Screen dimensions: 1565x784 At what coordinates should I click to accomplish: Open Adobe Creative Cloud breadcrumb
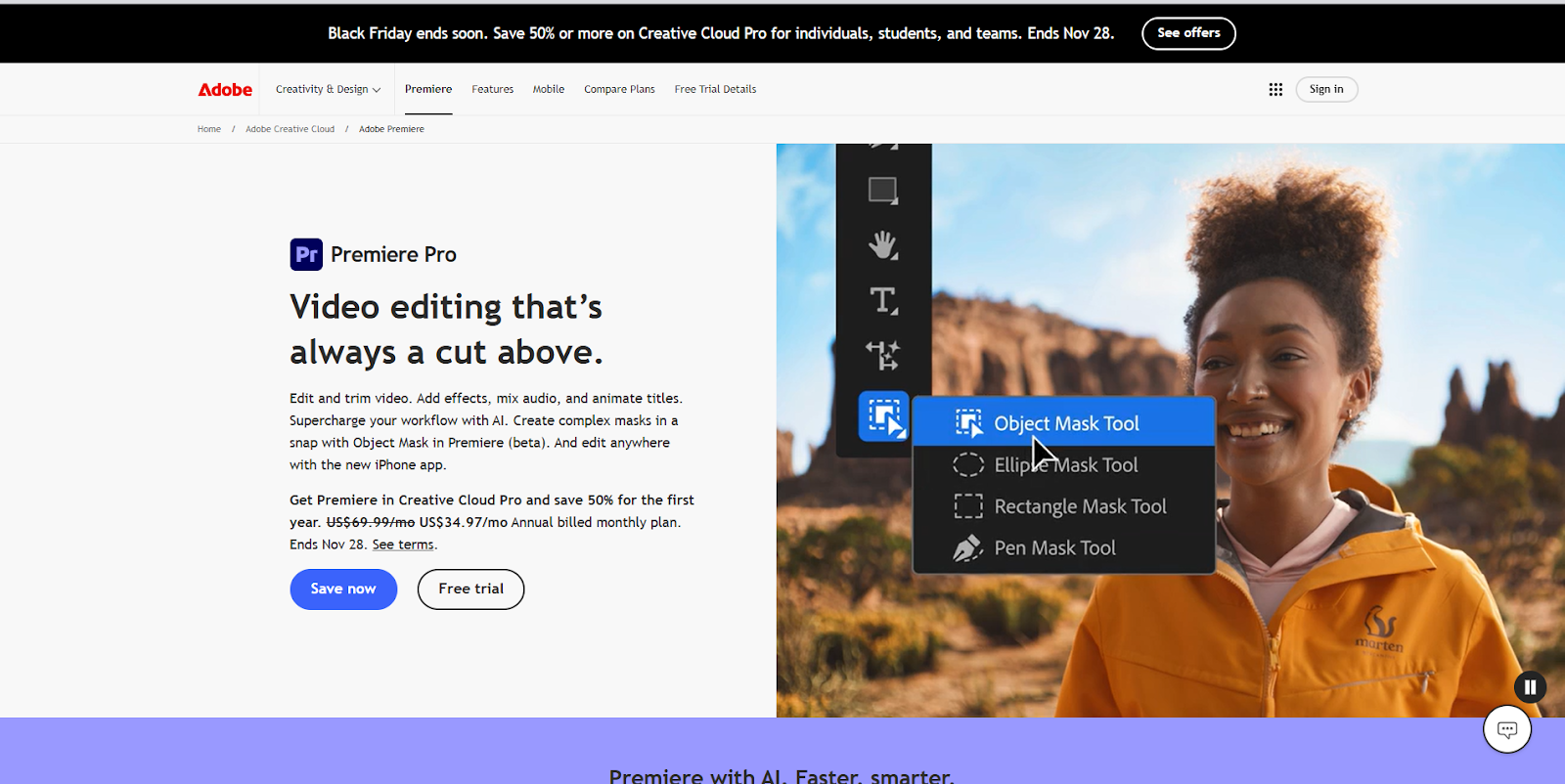click(x=290, y=129)
